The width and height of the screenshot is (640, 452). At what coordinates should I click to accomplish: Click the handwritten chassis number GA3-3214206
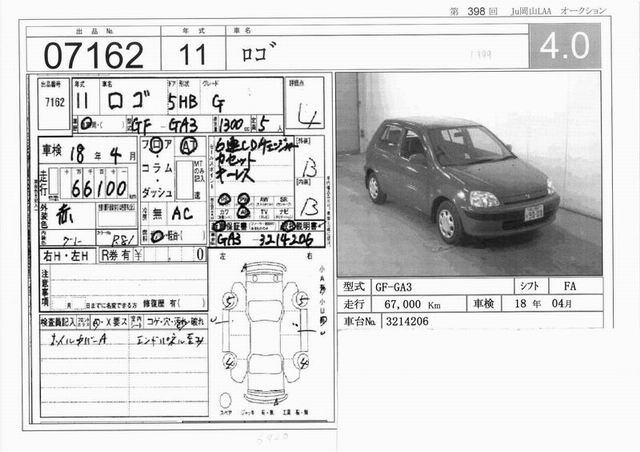tap(265, 240)
